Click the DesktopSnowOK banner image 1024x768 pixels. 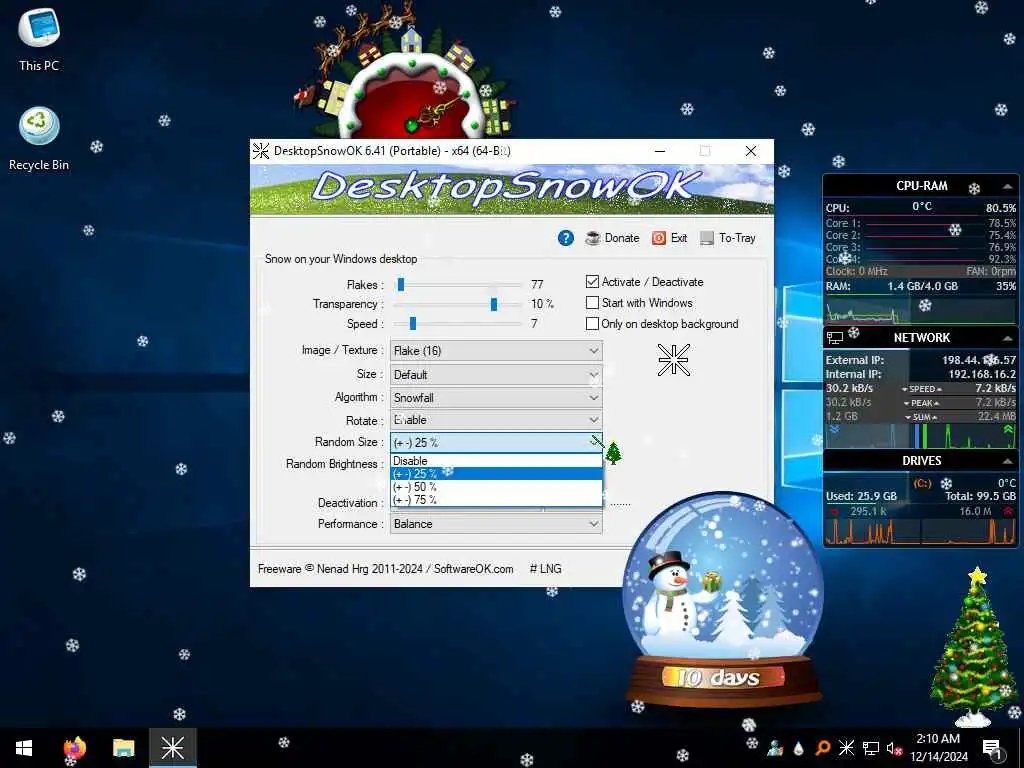512,189
